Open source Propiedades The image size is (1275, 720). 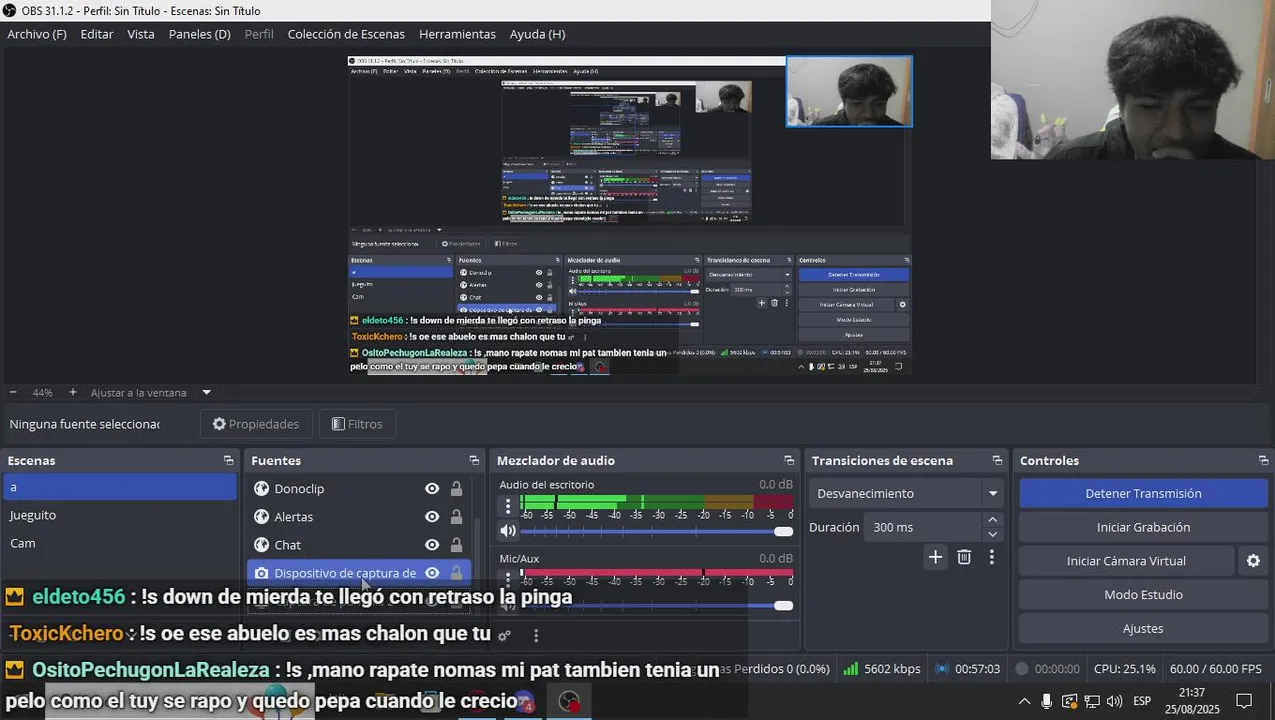pos(256,424)
